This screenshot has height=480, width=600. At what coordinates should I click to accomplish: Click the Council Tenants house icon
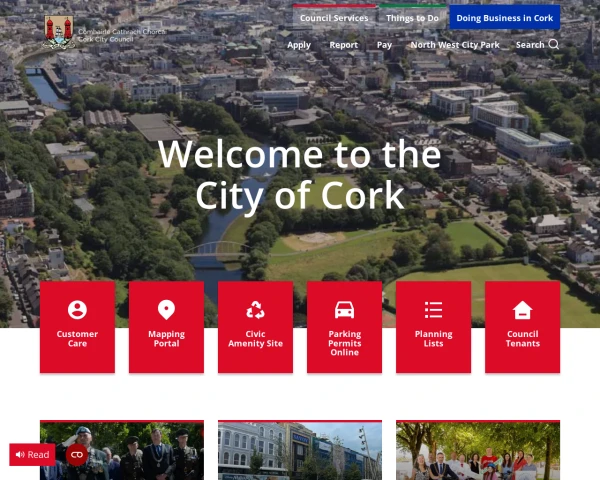point(523,310)
